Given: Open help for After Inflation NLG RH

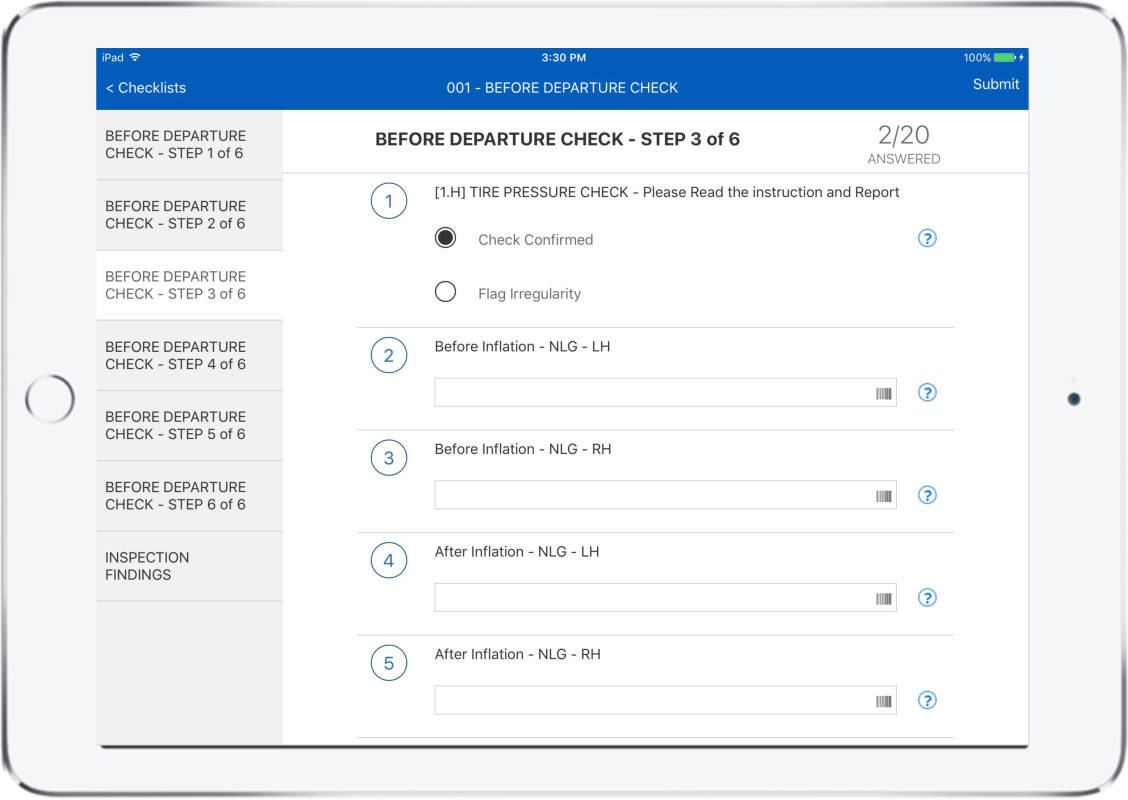Looking at the screenshot, I should [927, 700].
